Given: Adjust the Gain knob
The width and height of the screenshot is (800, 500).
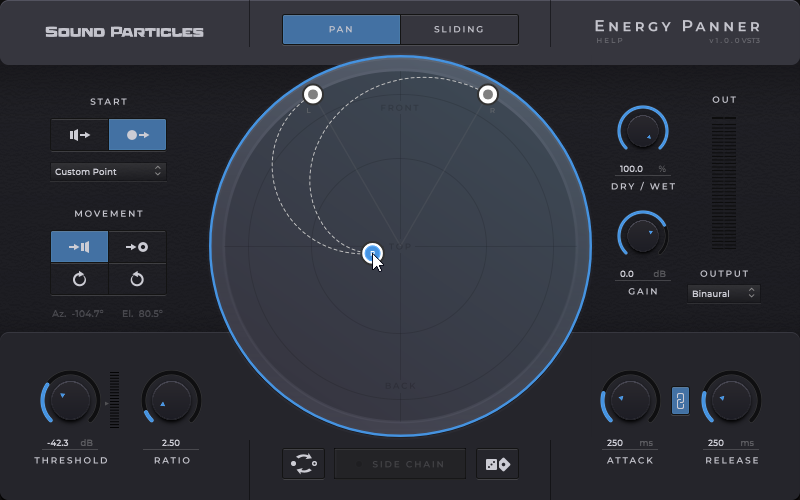Looking at the screenshot, I should click(643, 236).
